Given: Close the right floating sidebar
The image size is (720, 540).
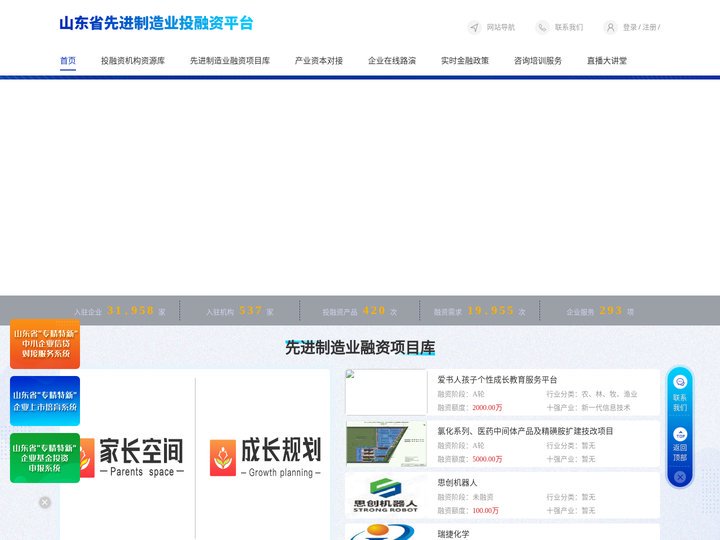Looking at the screenshot, I should pyautogui.click(x=680, y=477).
